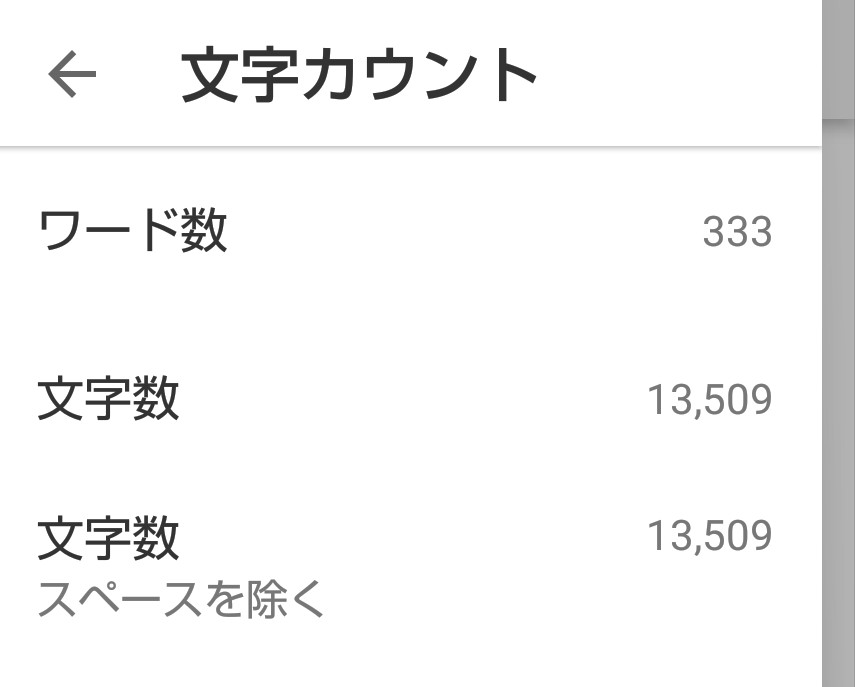Select the 文字数 label above スペースを除く
The image size is (855, 687).
click(108, 537)
